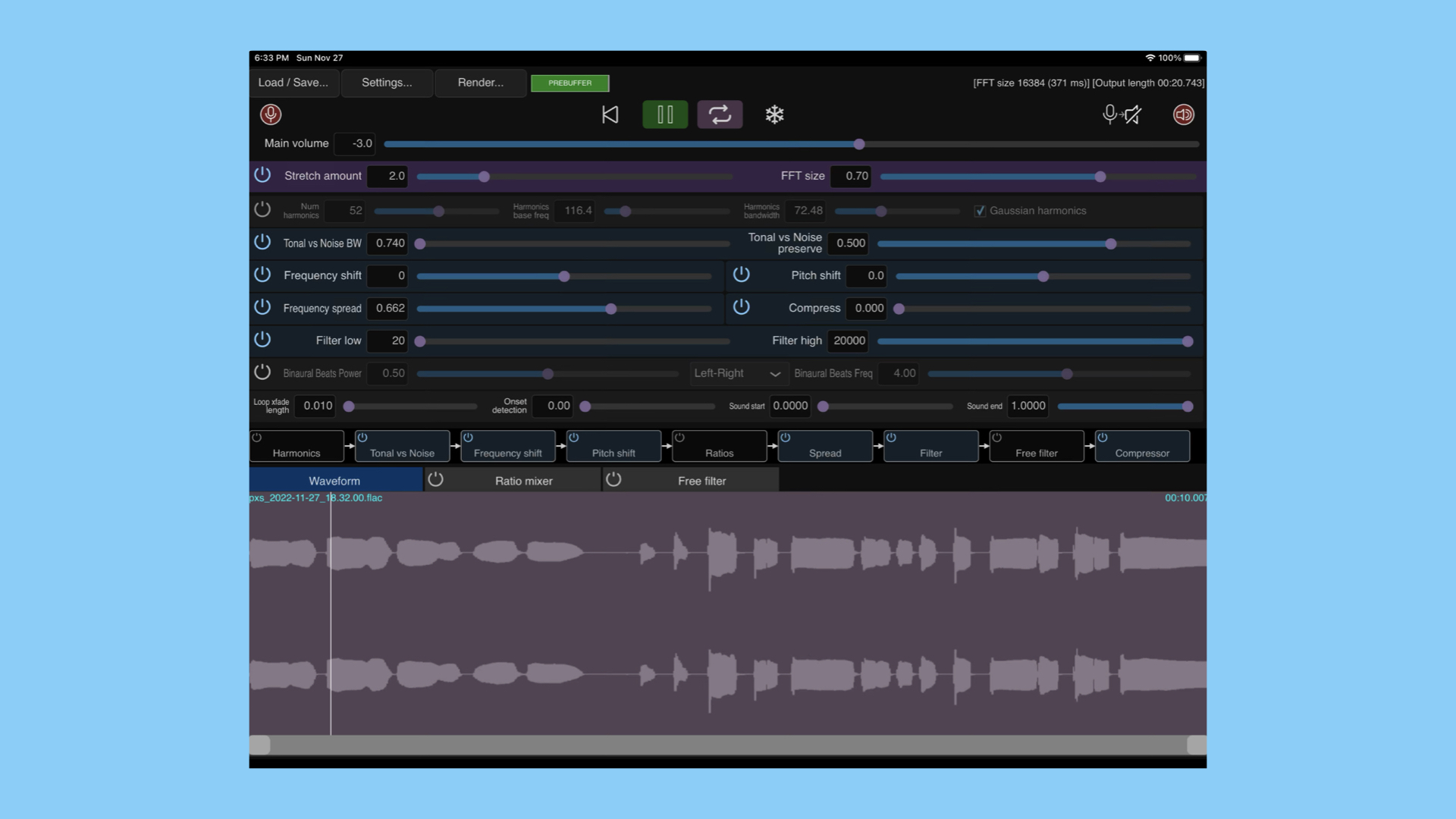The image size is (1456, 819).
Task: Select the Ratios chain module
Action: point(719,447)
